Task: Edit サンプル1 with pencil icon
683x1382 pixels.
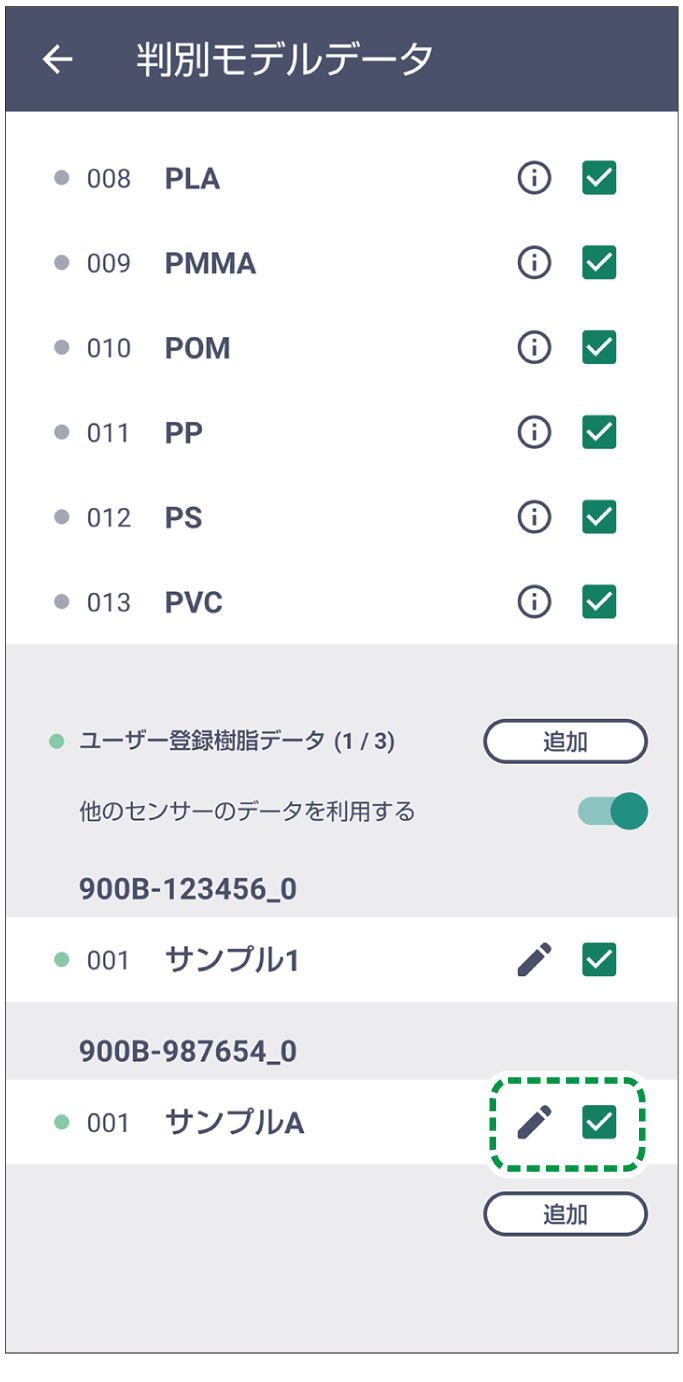Action: (x=535, y=960)
